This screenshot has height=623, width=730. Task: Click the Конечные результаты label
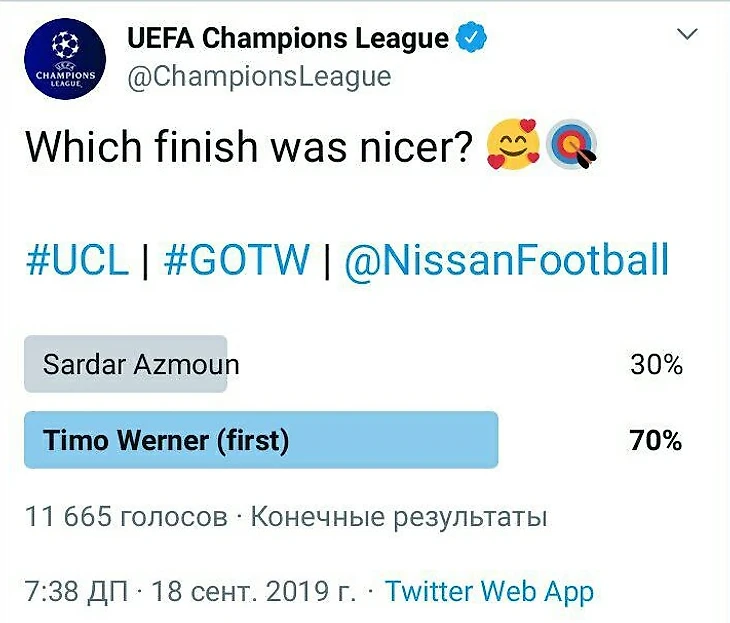click(x=398, y=518)
